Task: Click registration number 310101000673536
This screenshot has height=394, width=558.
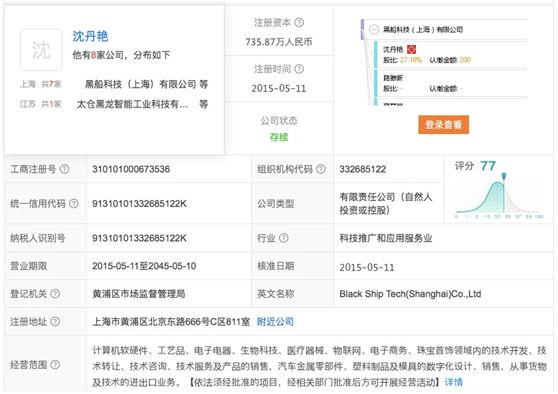Action: tap(131, 169)
